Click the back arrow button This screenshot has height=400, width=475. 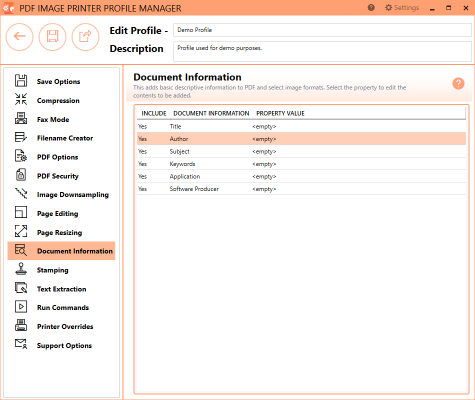point(19,36)
